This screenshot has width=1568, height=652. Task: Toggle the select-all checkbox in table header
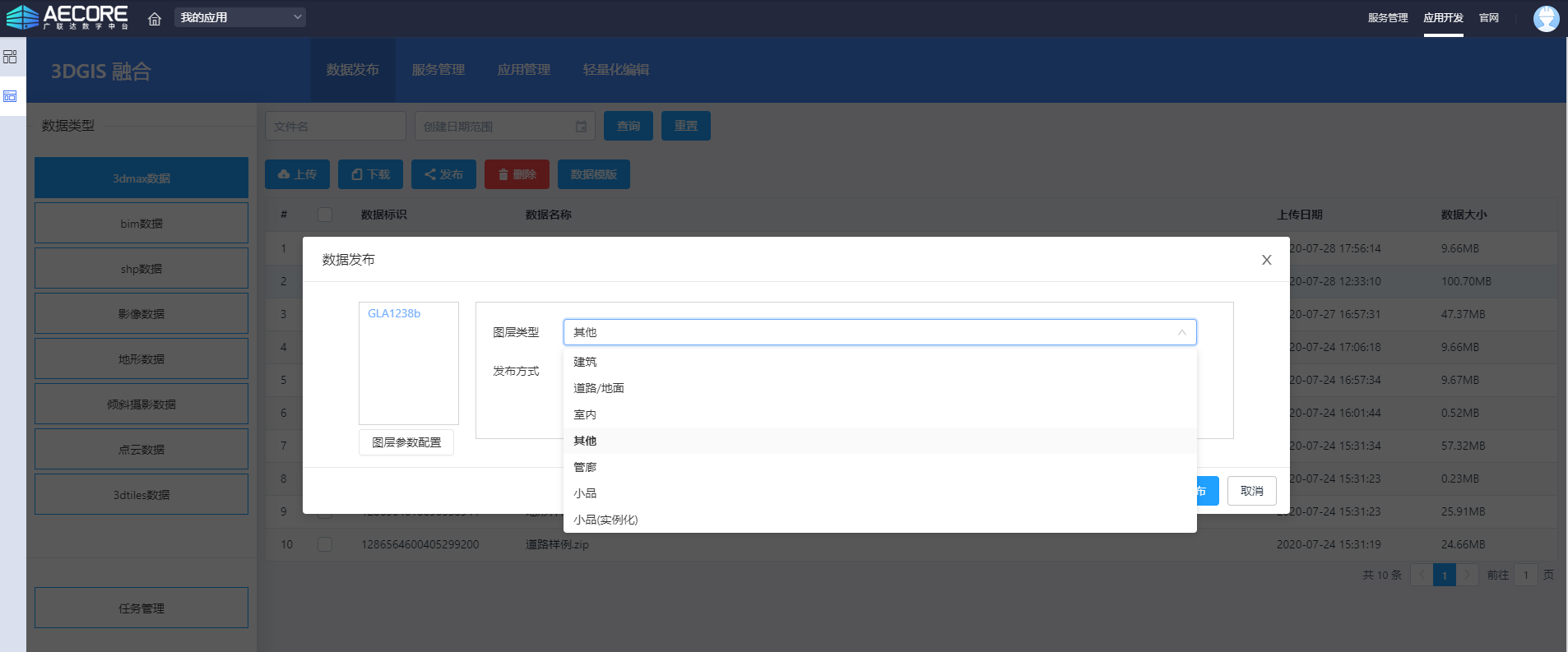tap(325, 215)
